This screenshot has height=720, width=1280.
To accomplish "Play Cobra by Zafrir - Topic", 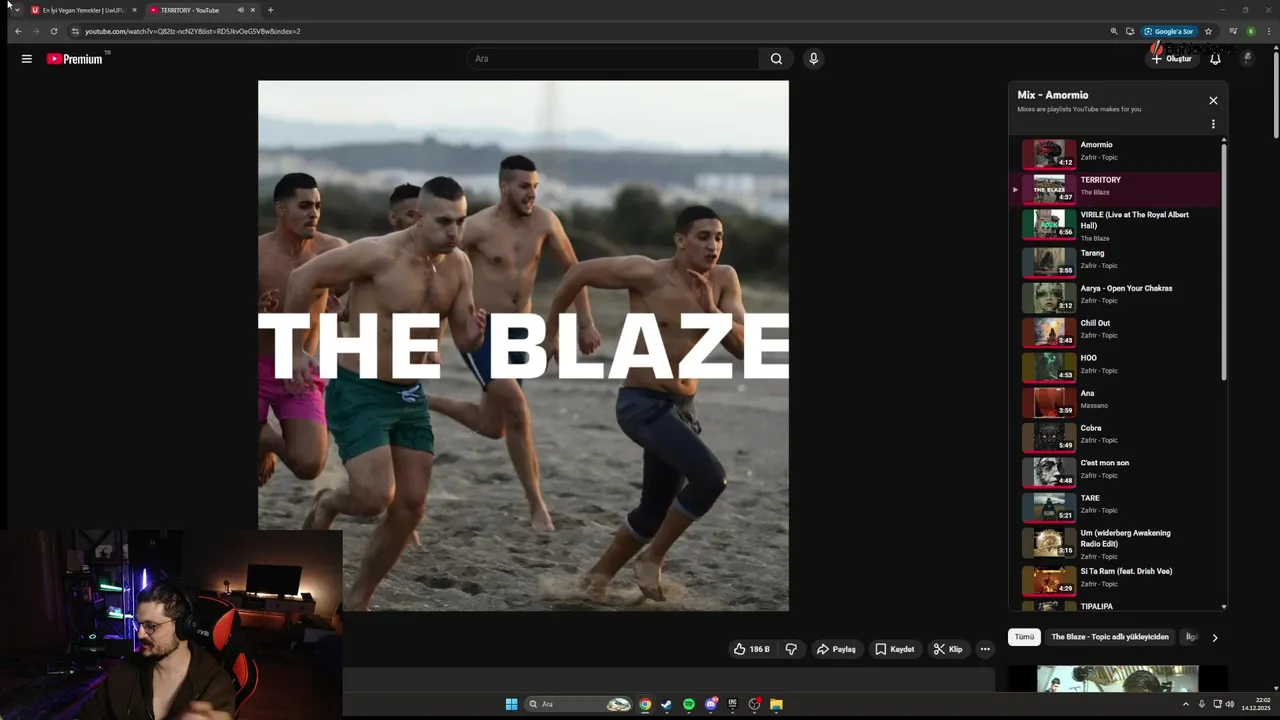I will pos(1115,436).
